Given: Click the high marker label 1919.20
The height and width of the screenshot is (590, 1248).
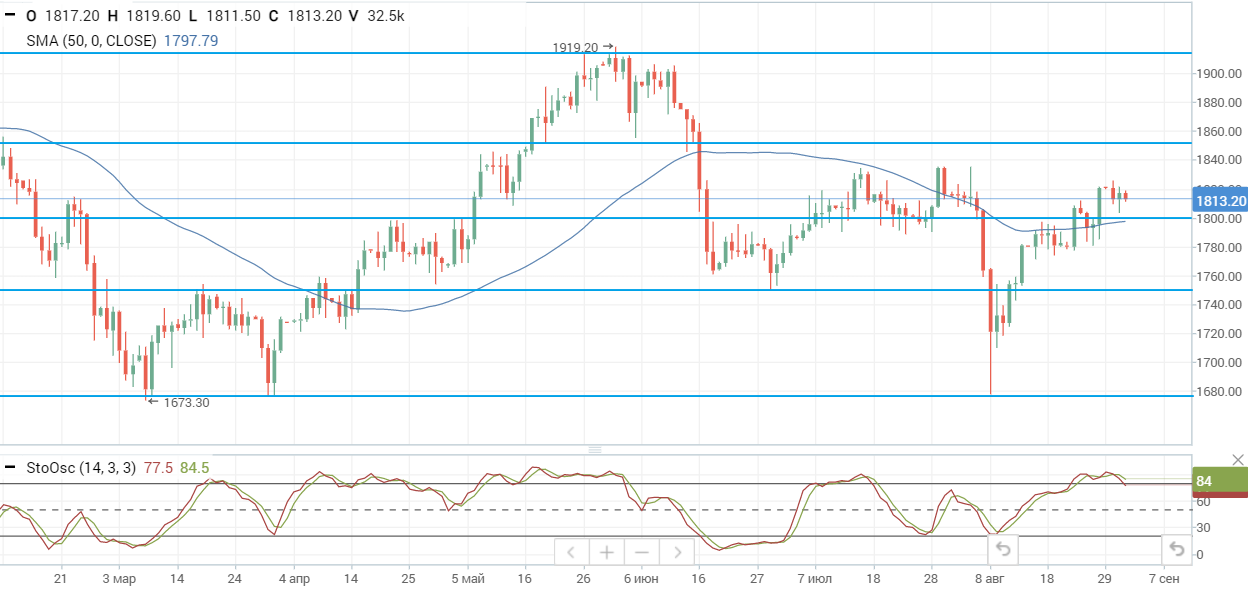Looking at the screenshot, I should point(575,47).
